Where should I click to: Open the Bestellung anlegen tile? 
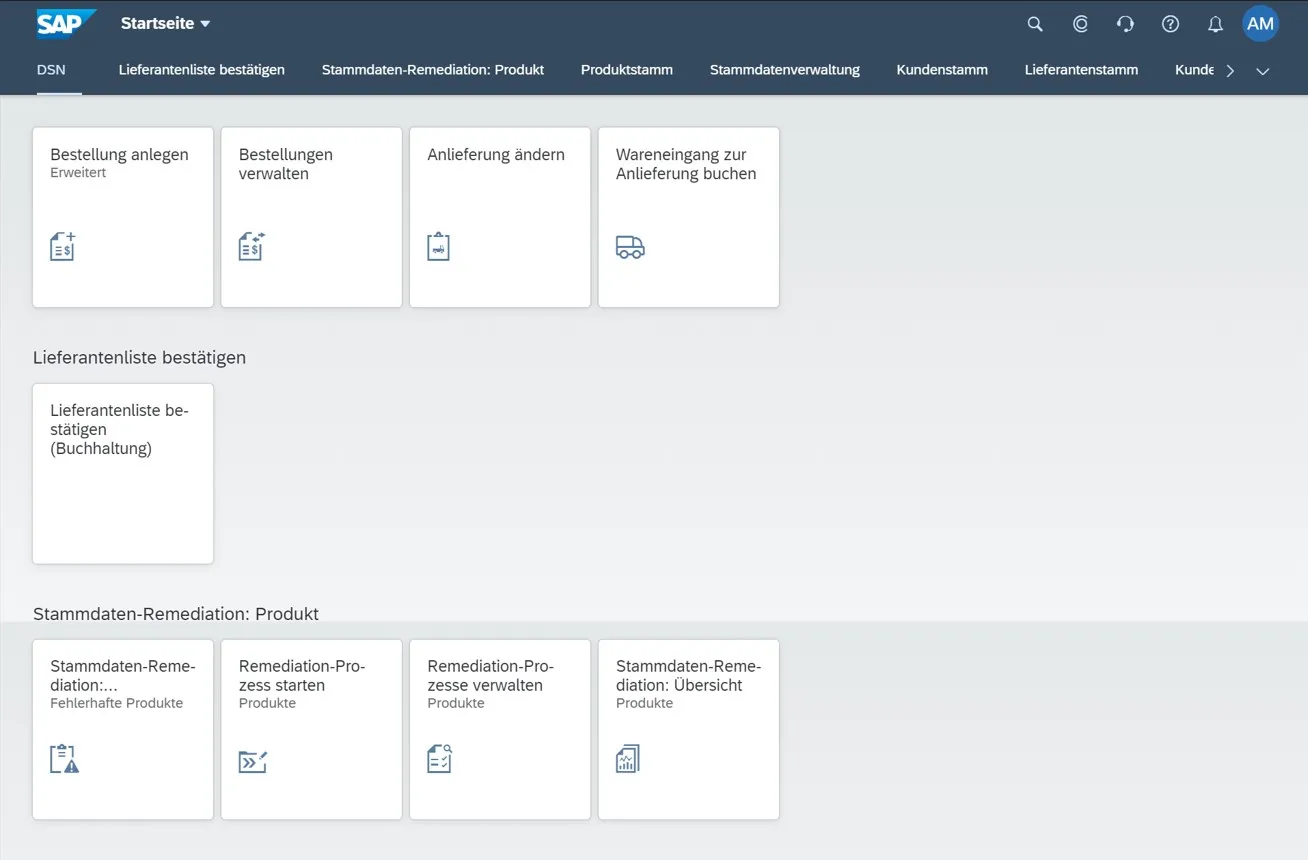point(123,217)
